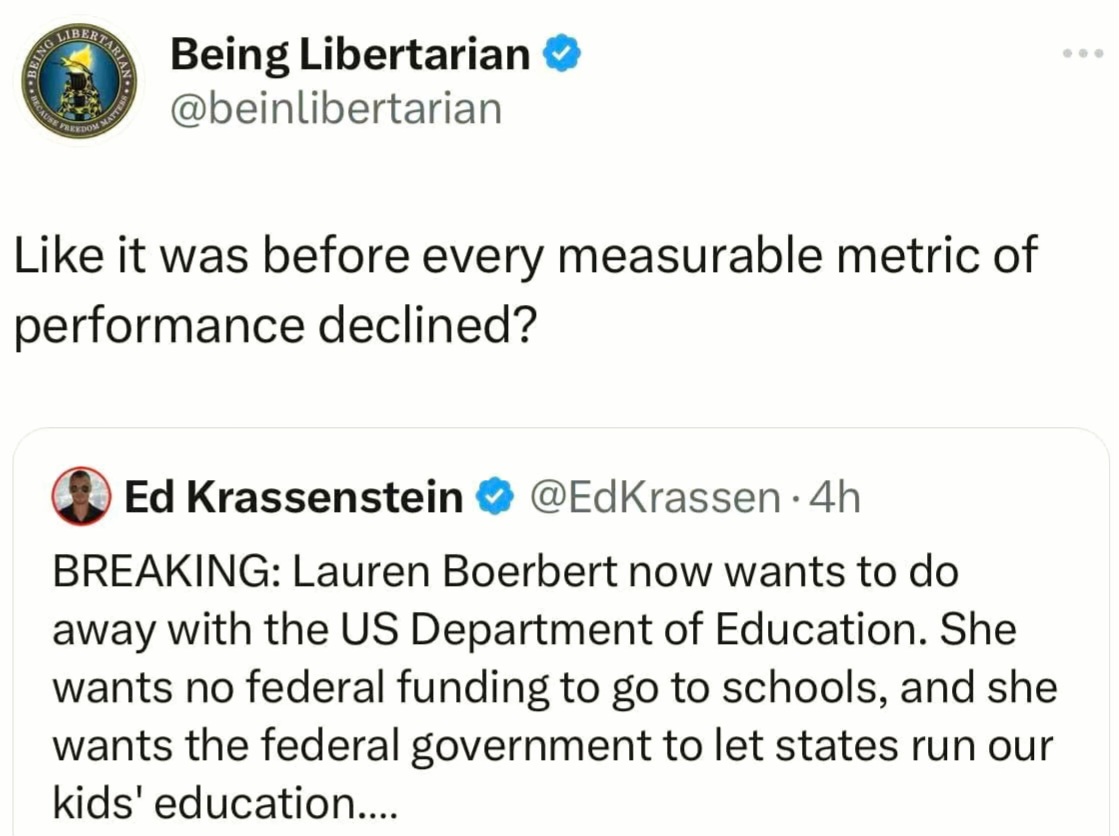Screen dimensions: 1119x836
Task: Open the Being Libertarian profile avatar
Action: point(79,81)
